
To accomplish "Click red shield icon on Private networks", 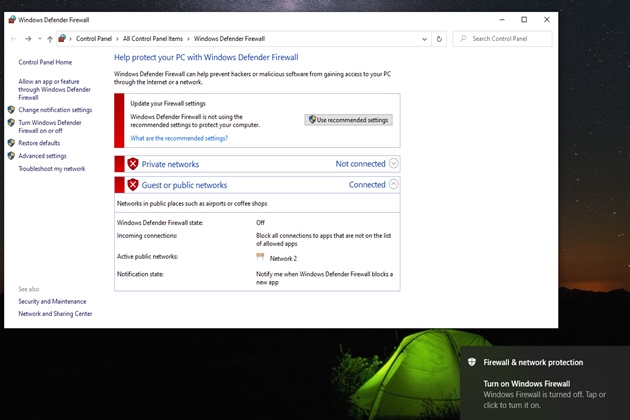I will [133, 164].
